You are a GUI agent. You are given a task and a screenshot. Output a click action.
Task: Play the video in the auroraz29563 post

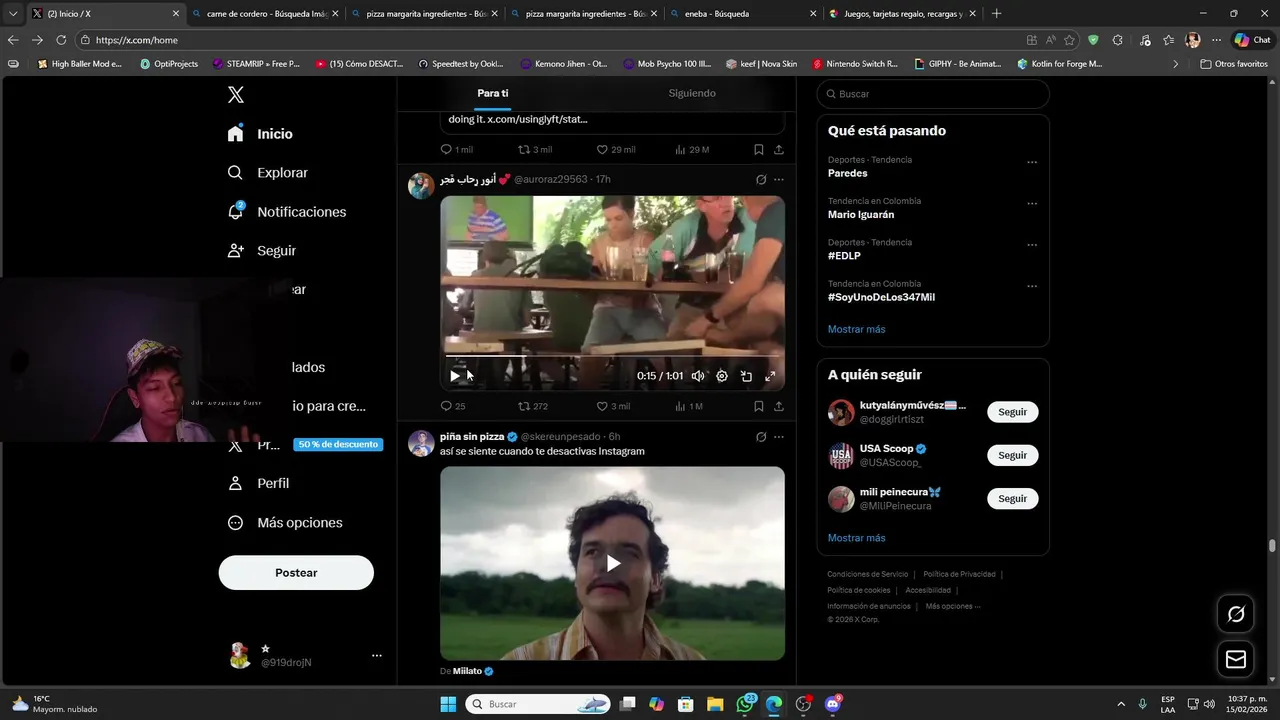455,376
